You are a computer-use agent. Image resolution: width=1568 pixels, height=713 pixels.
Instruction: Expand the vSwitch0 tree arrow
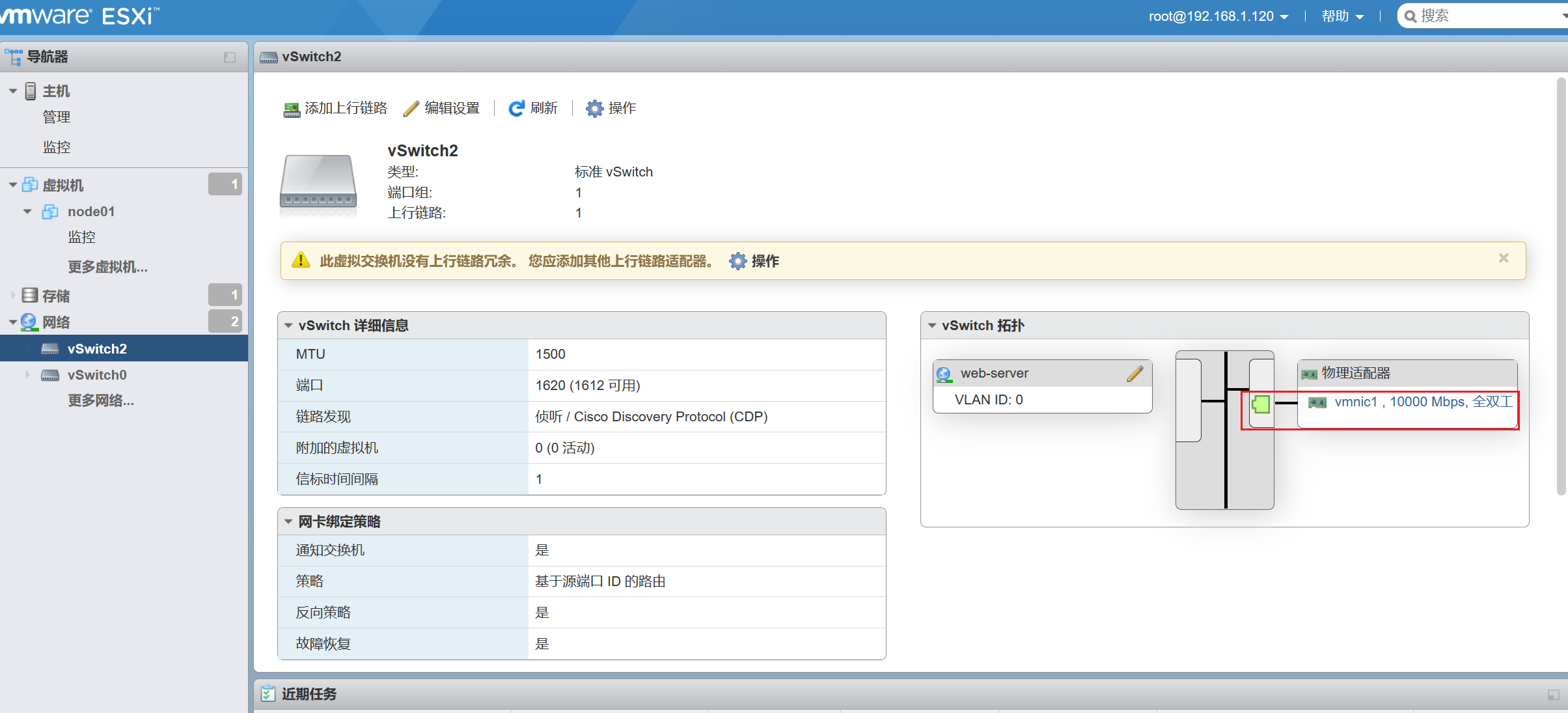[27, 374]
